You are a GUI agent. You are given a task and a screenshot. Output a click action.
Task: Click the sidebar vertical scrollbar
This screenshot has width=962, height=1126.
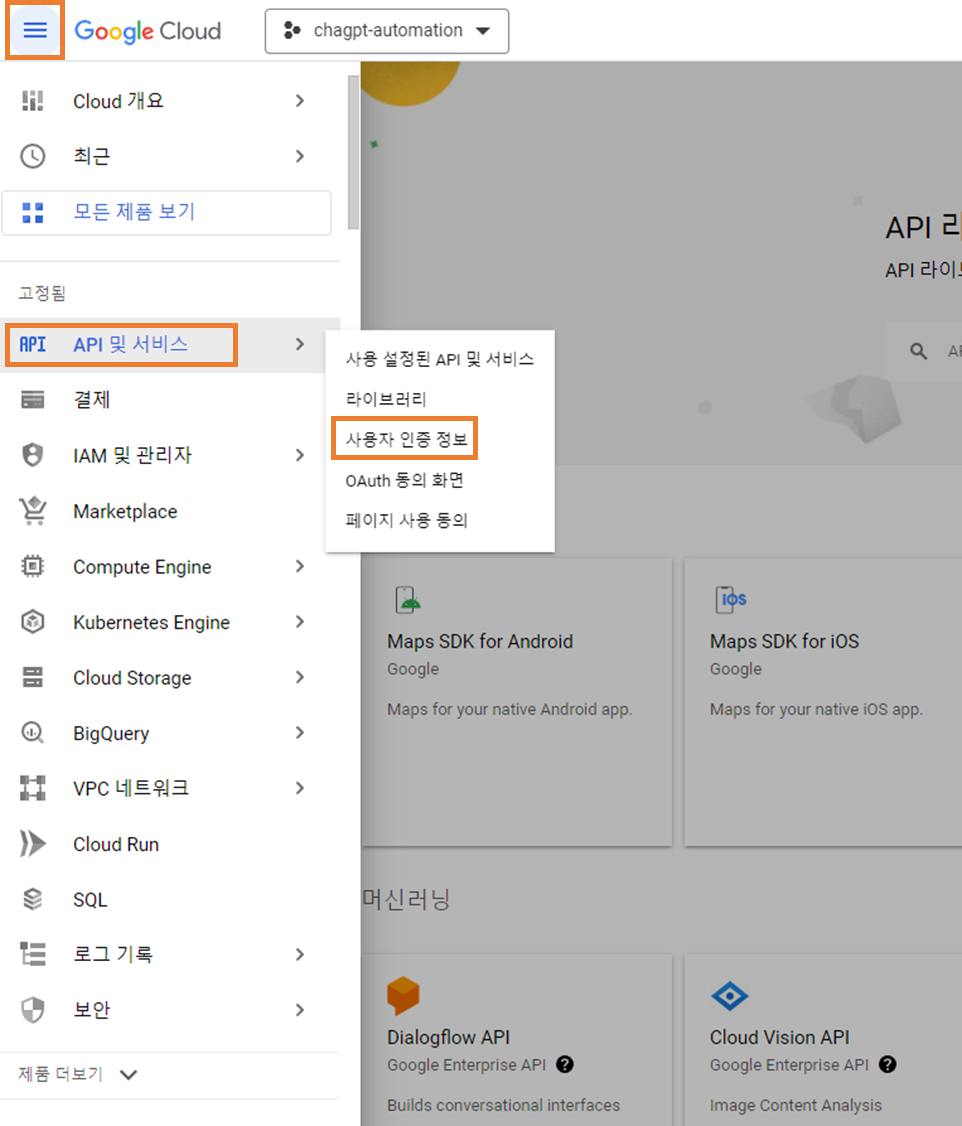click(x=353, y=152)
